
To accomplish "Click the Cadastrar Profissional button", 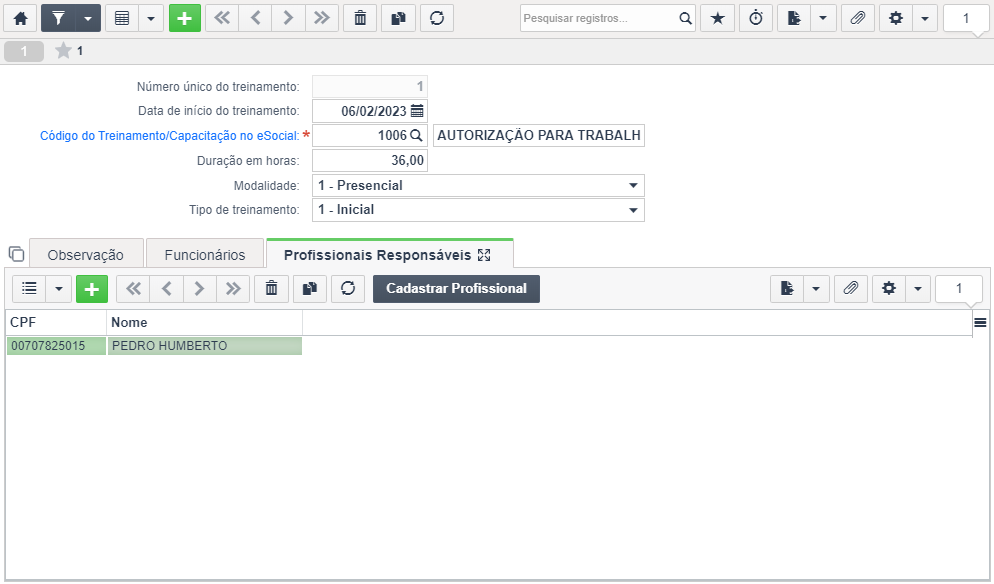I will 456,289.
